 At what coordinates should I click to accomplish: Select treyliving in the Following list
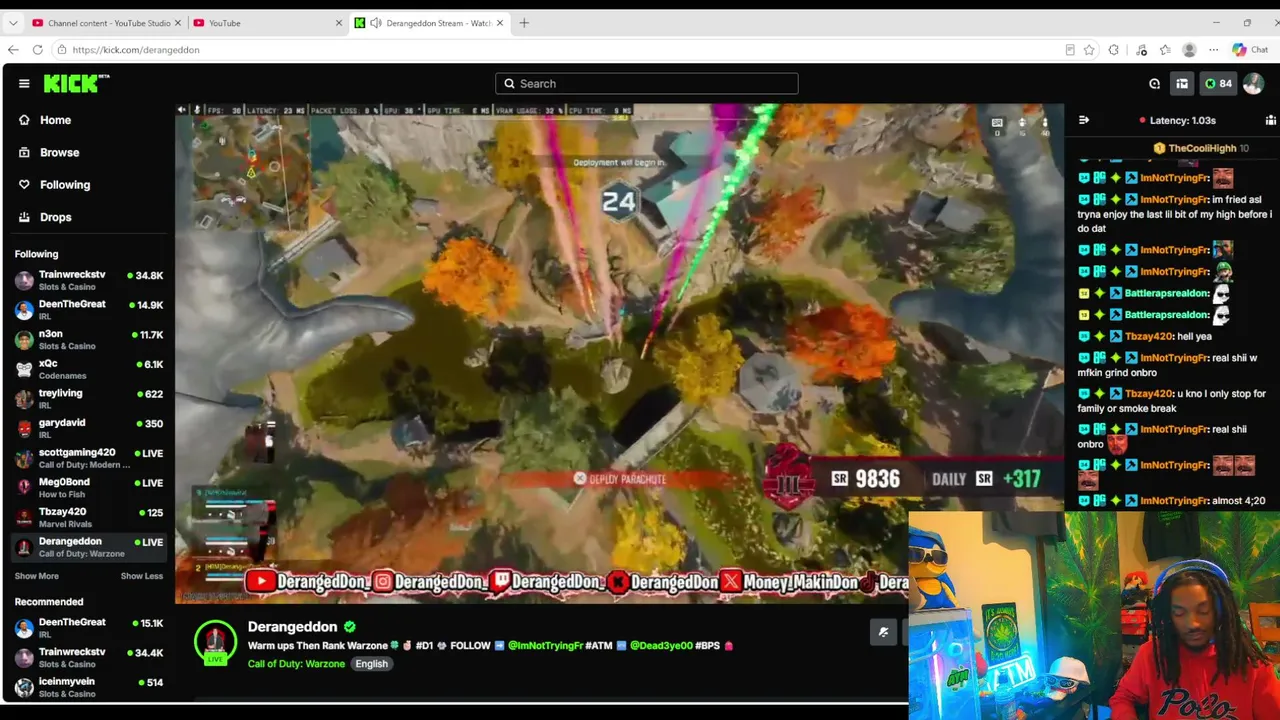89,399
